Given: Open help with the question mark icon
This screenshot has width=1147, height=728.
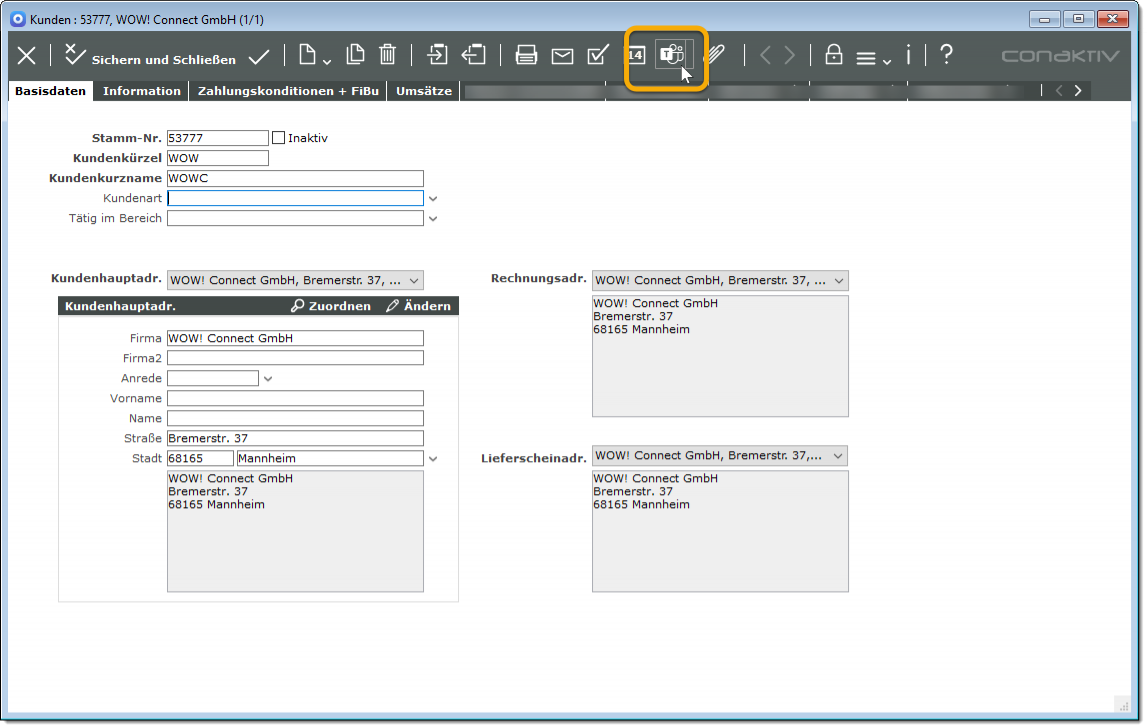Looking at the screenshot, I should (x=946, y=55).
